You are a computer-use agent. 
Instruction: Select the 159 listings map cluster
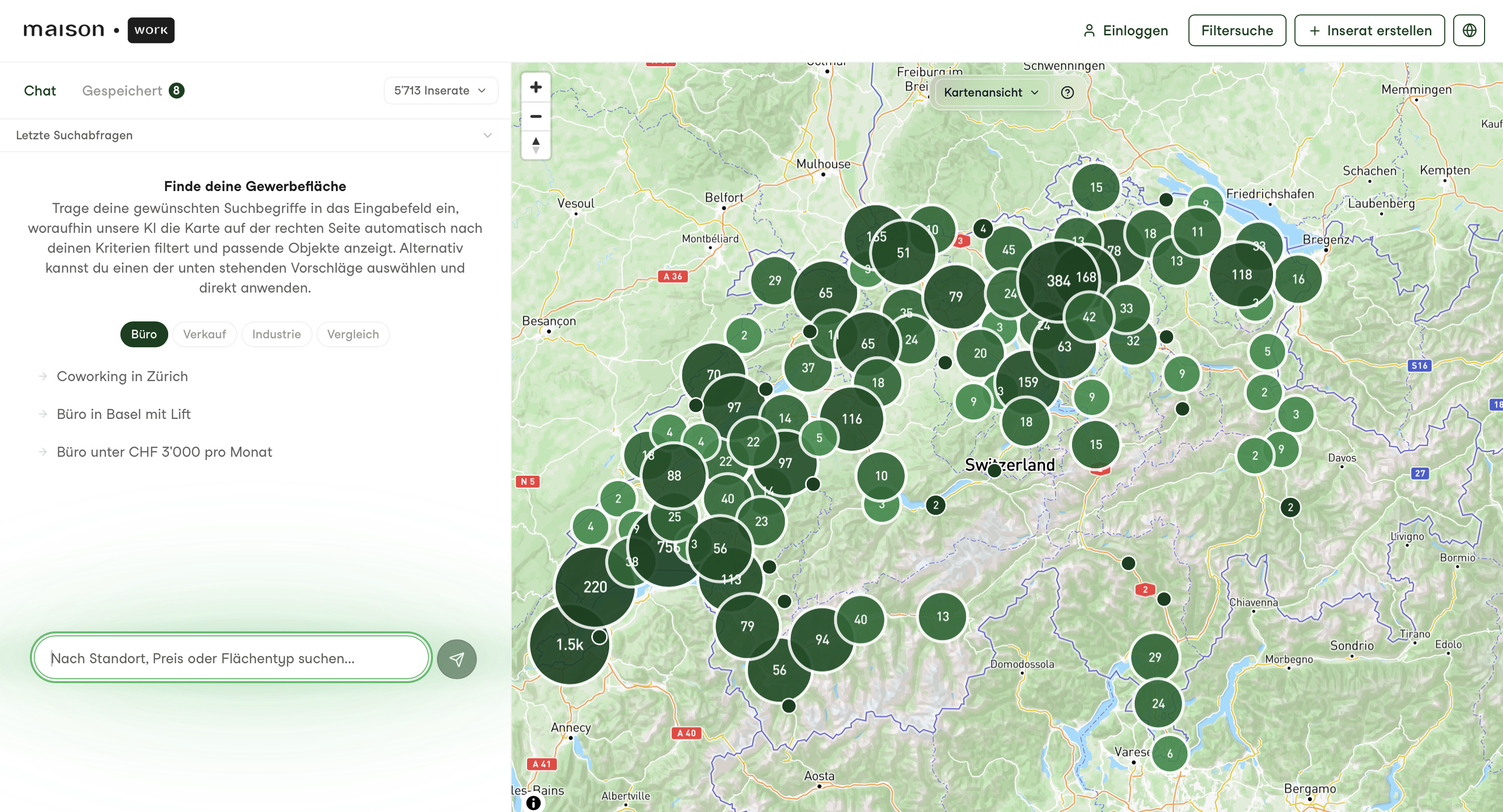(x=1028, y=382)
